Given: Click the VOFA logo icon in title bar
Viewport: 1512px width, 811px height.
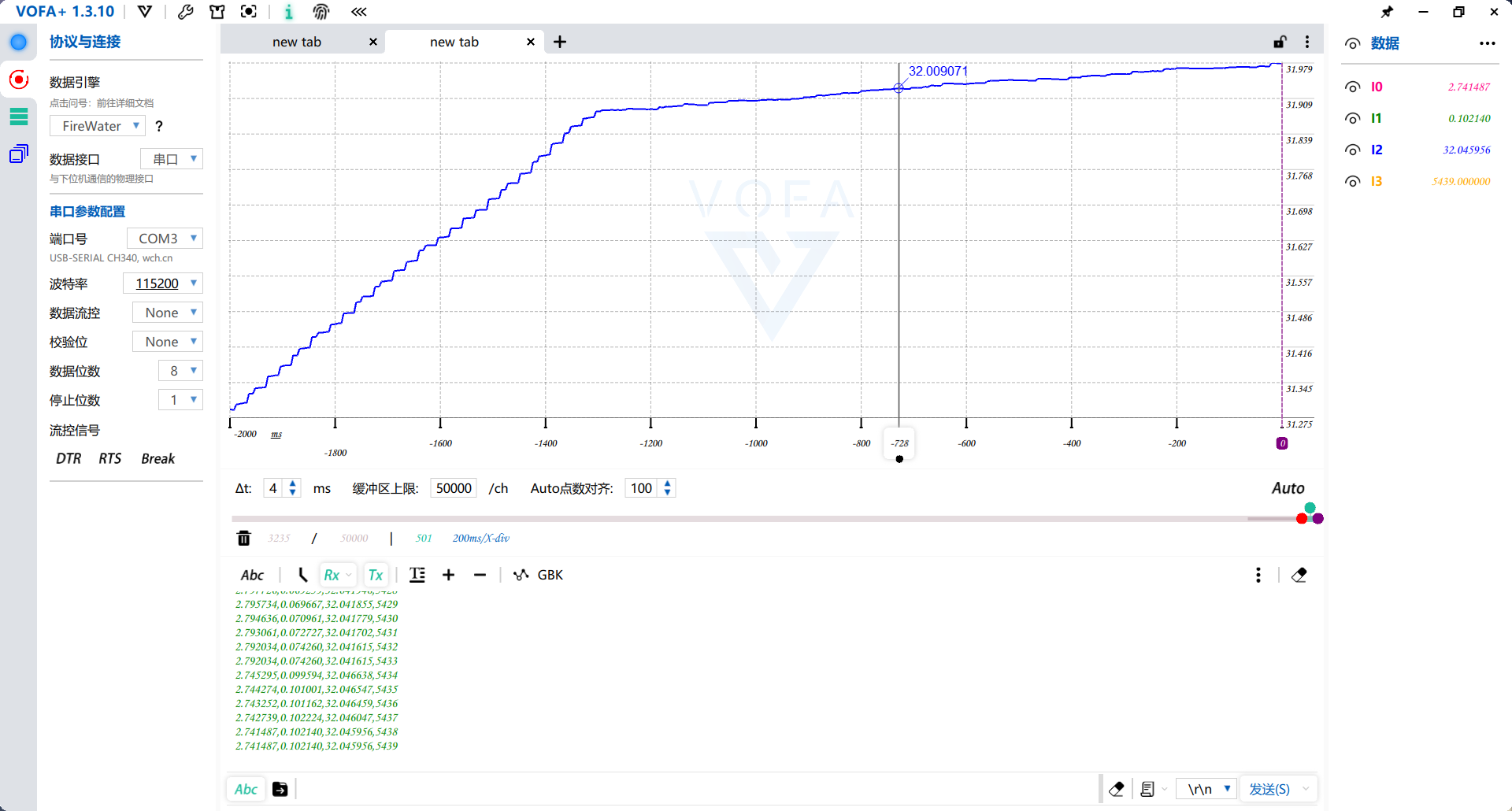Looking at the screenshot, I should point(145,12).
